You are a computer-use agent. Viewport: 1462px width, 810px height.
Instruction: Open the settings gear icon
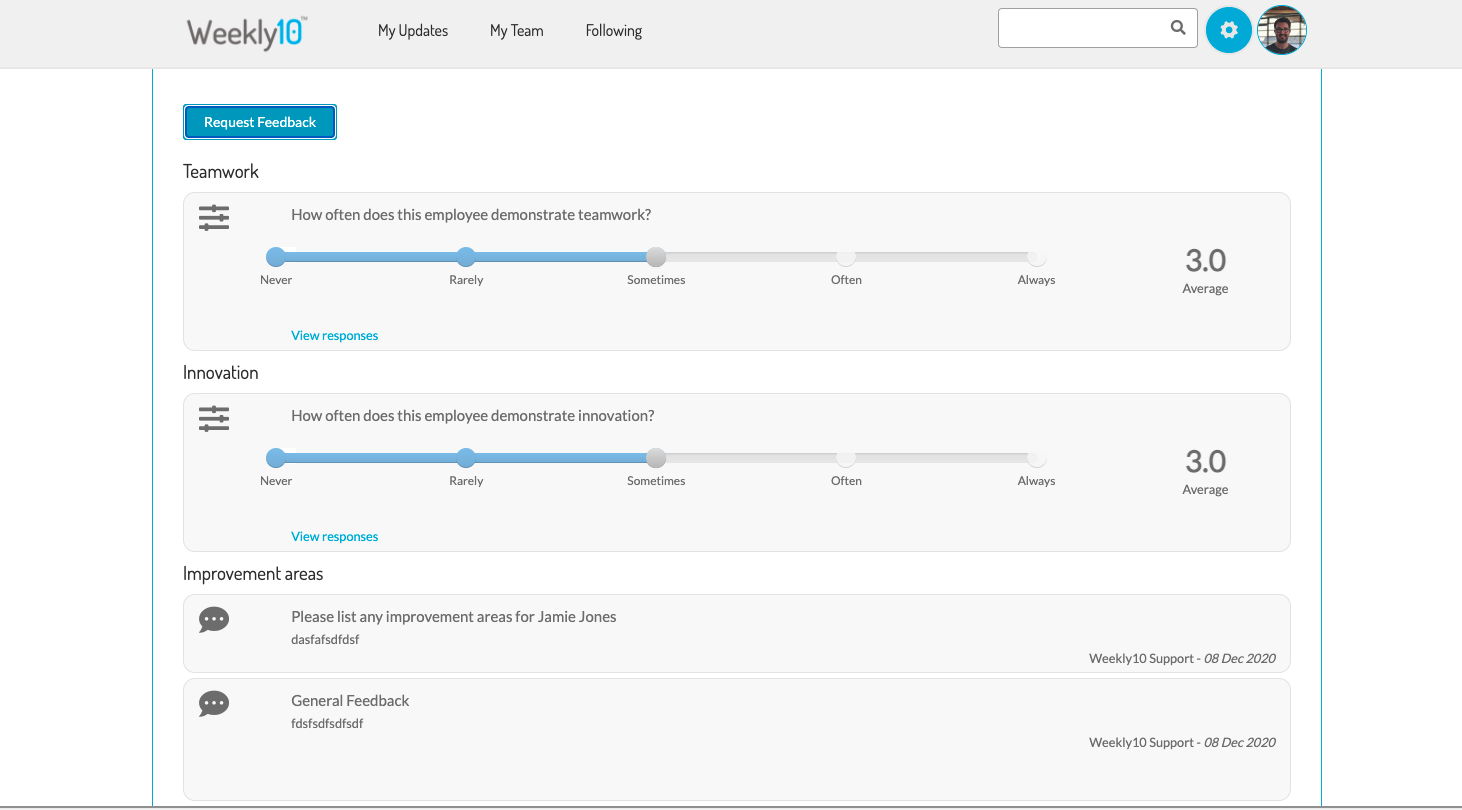point(1228,30)
